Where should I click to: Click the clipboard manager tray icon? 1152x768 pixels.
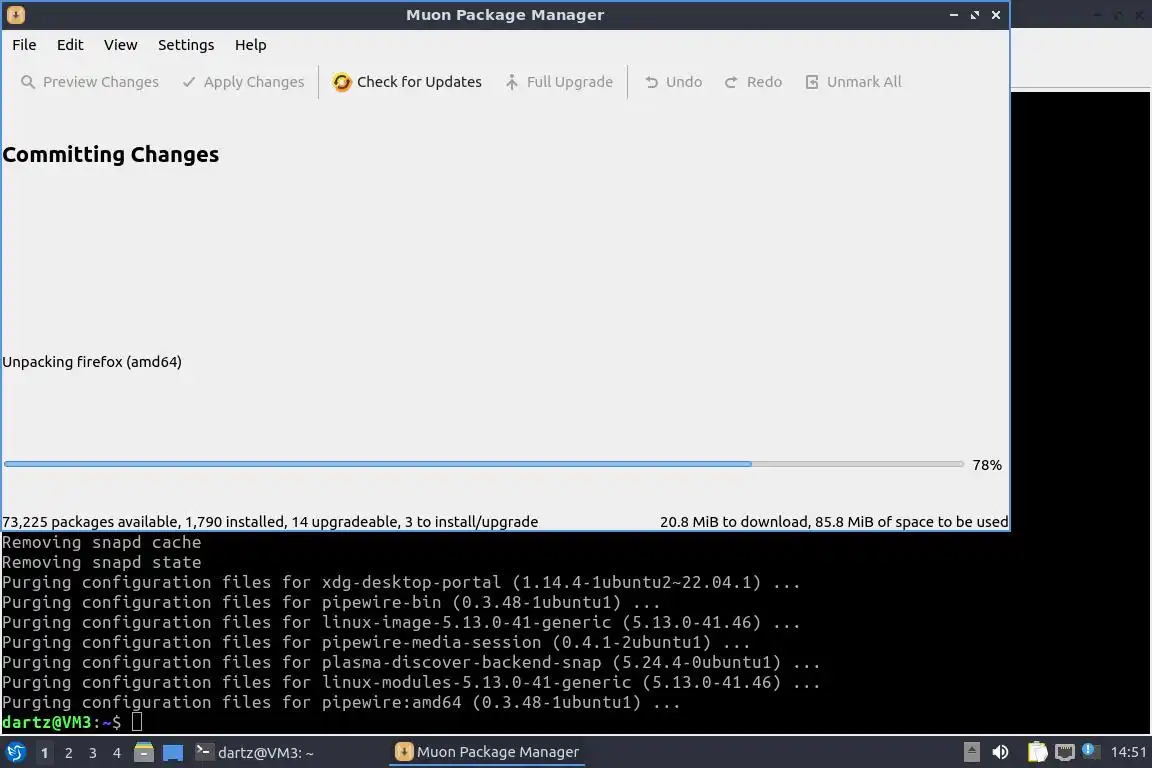pos(1037,752)
